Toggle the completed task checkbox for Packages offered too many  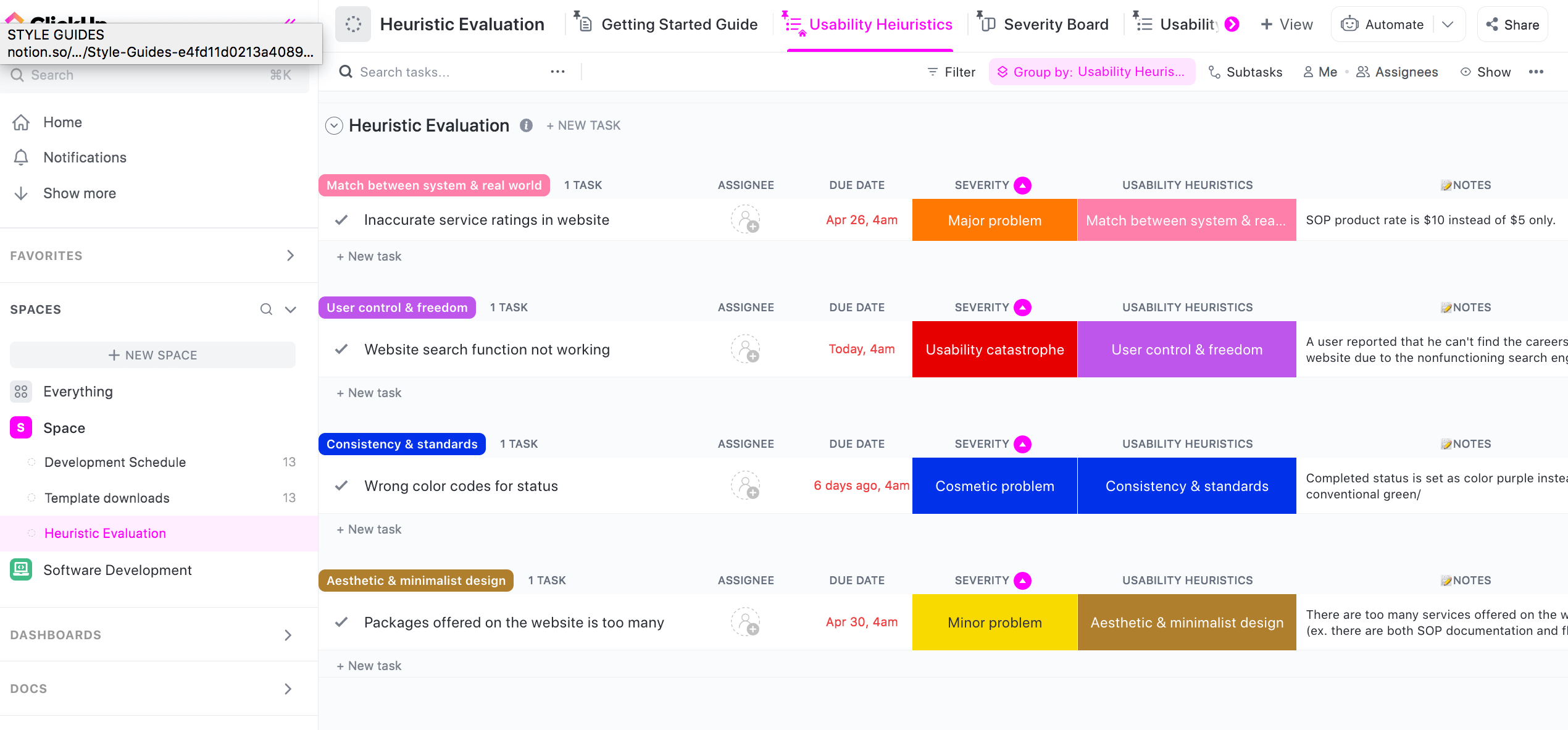coord(342,622)
